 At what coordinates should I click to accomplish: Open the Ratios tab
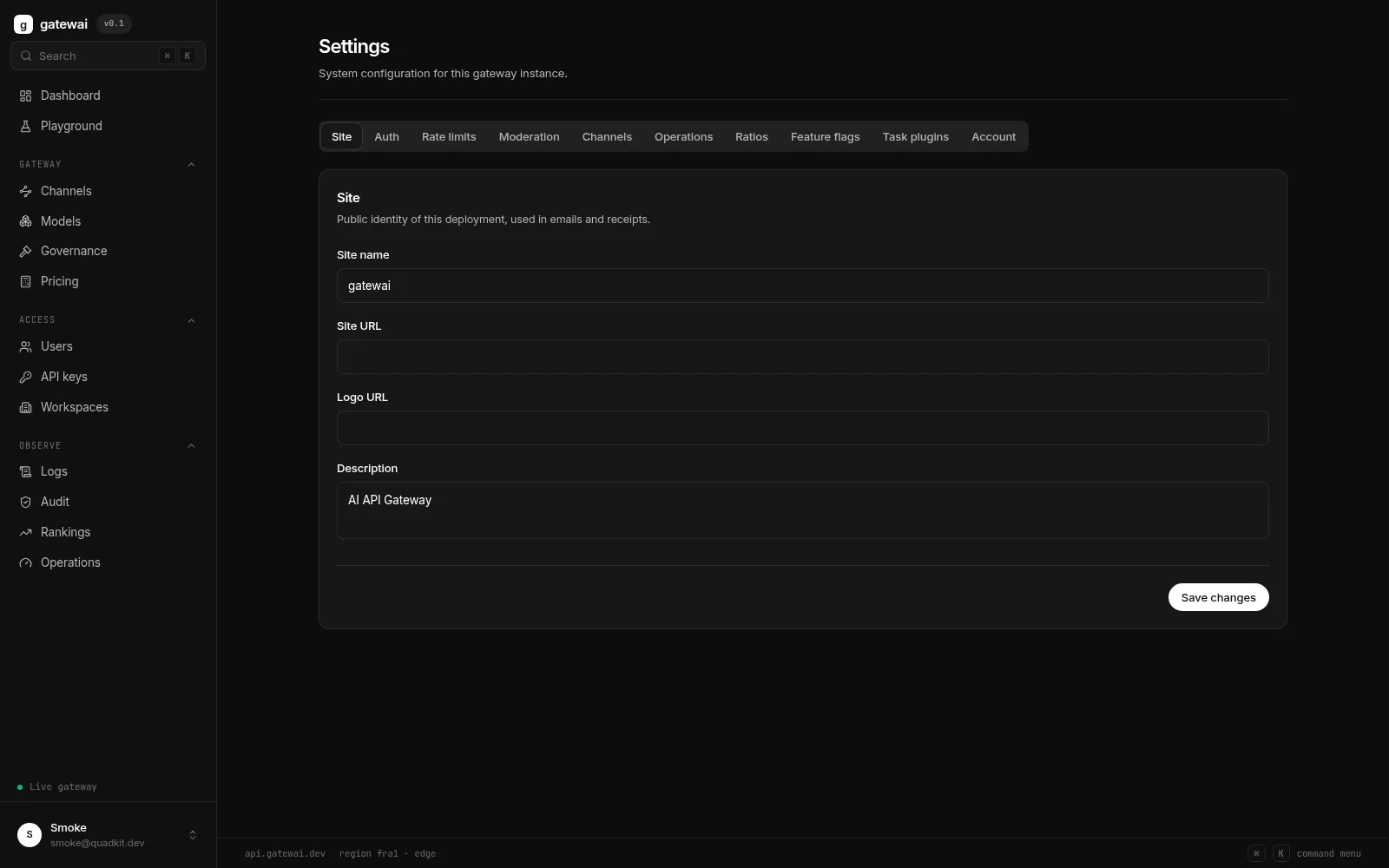point(752,136)
